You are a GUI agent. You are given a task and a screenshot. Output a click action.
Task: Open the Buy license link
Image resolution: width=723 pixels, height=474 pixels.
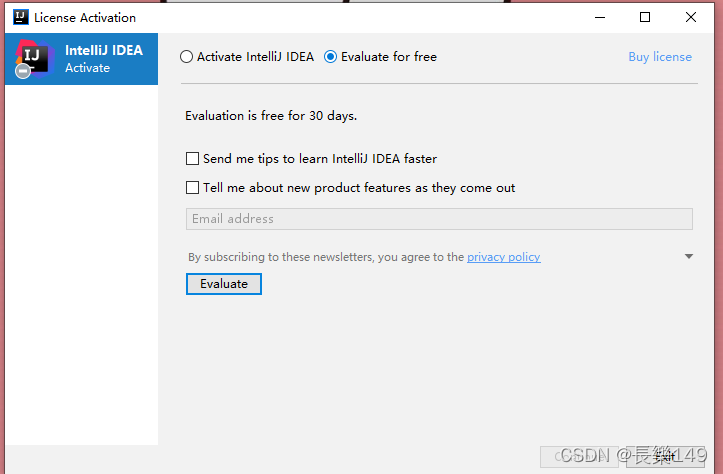click(660, 57)
